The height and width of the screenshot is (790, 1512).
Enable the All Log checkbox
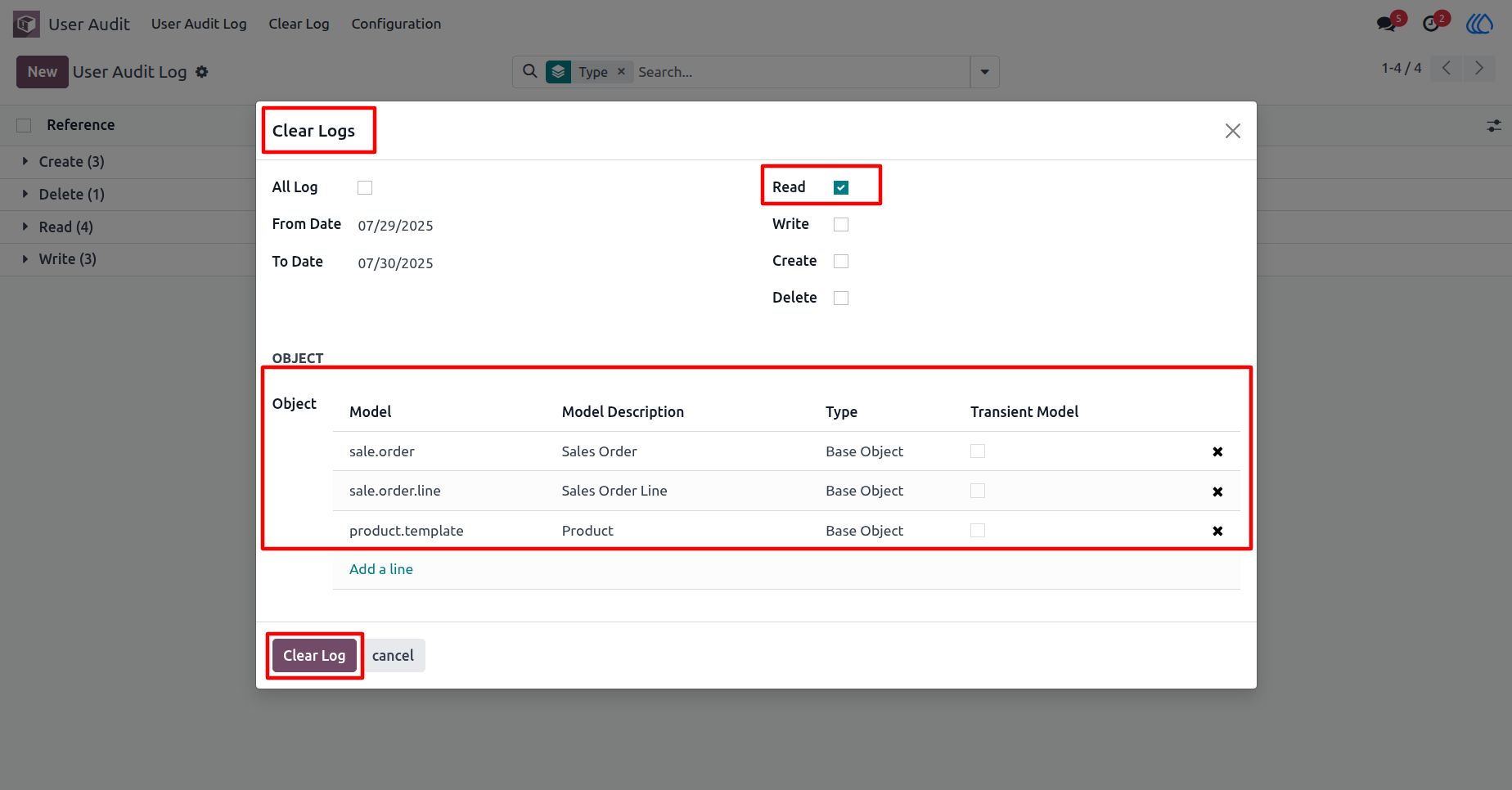tap(365, 187)
